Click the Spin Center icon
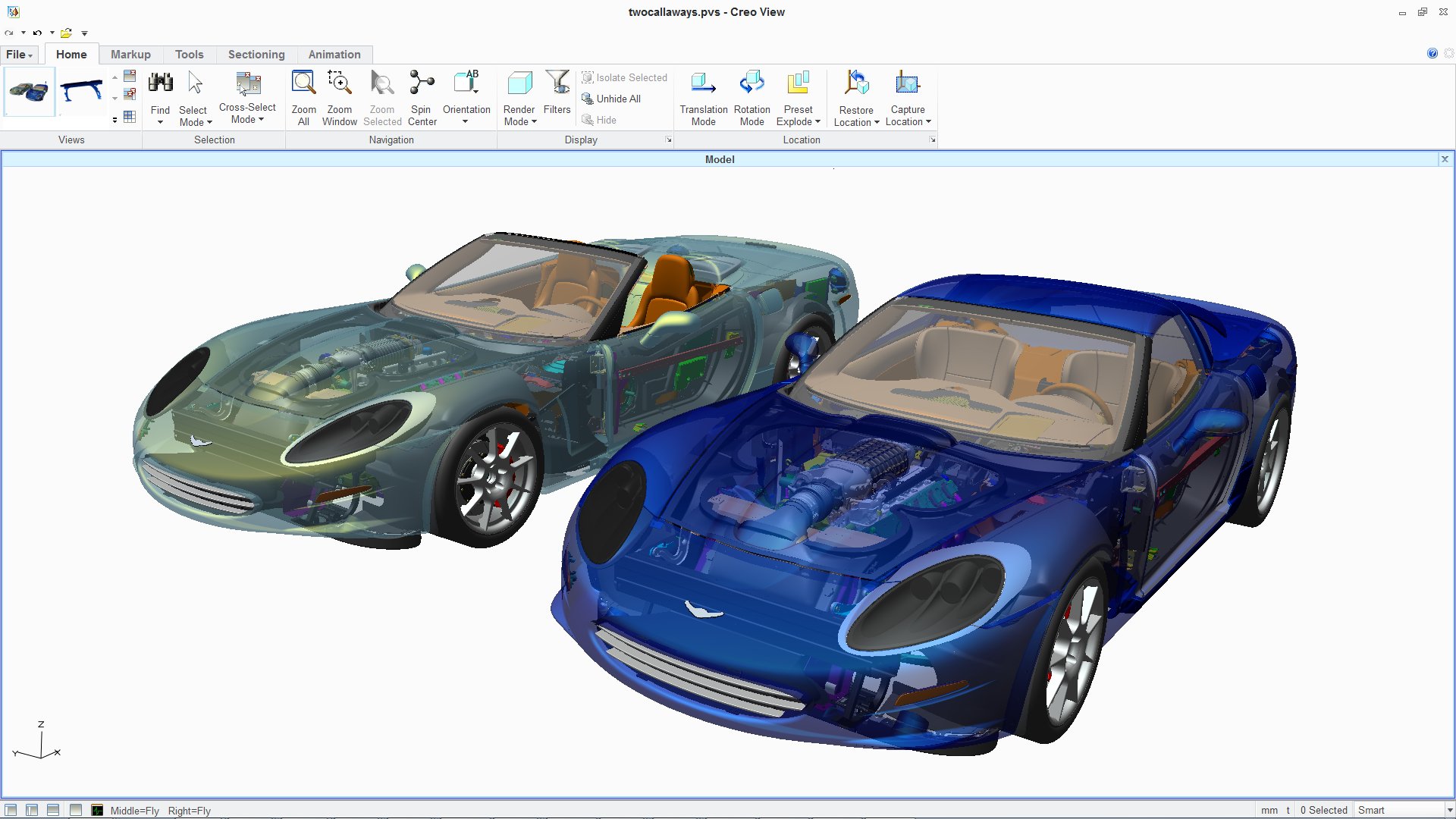Image resolution: width=1456 pixels, height=819 pixels. coord(422,83)
